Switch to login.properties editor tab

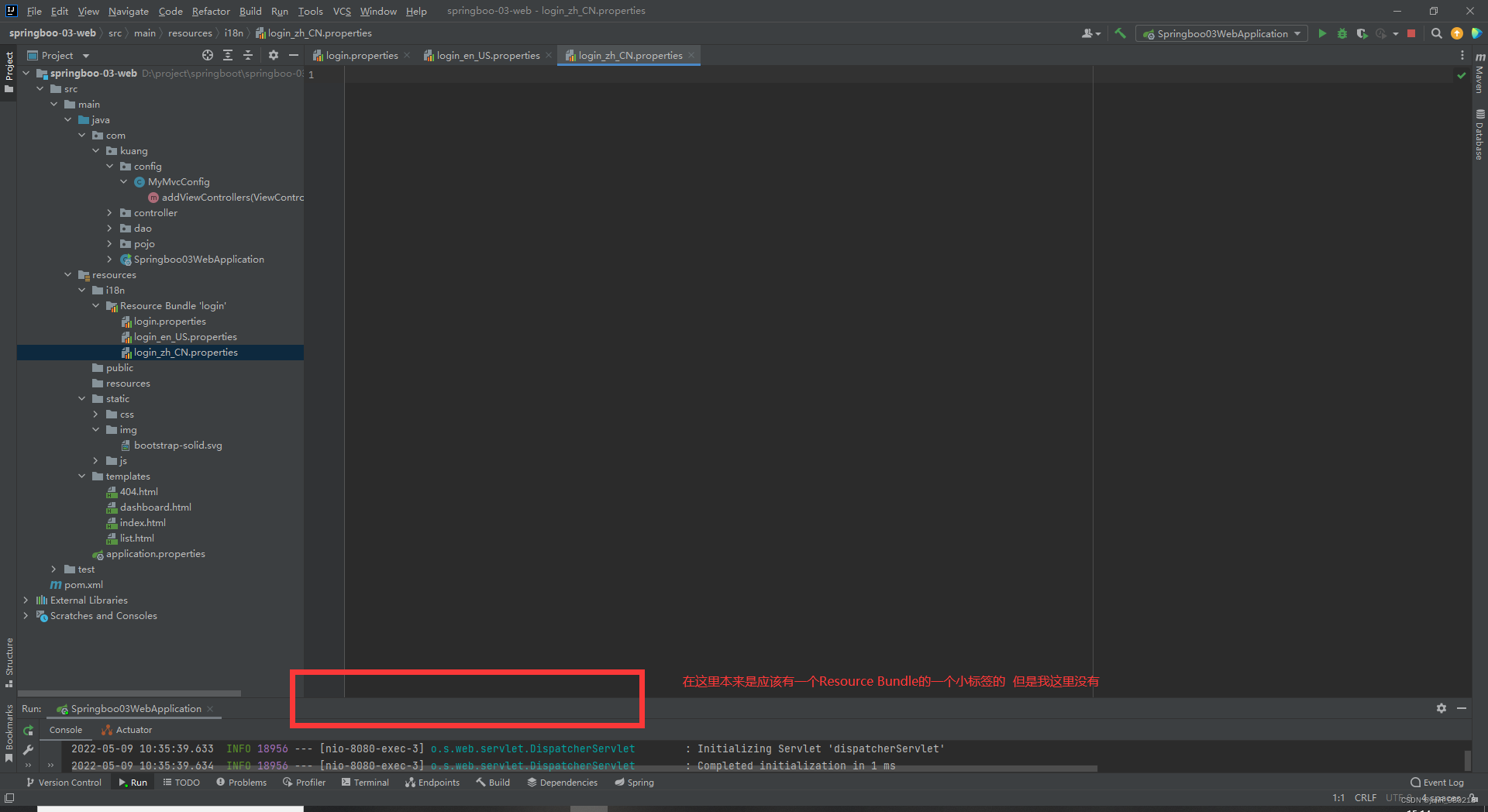pyautogui.click(x=361, y=55)
